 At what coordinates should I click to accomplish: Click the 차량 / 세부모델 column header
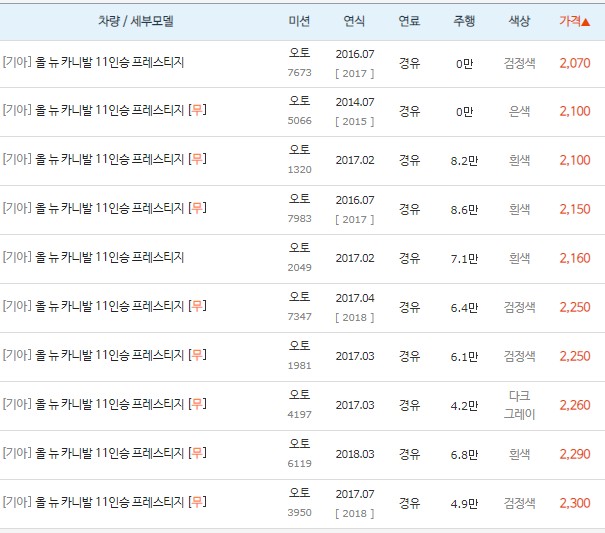(135, 21)
